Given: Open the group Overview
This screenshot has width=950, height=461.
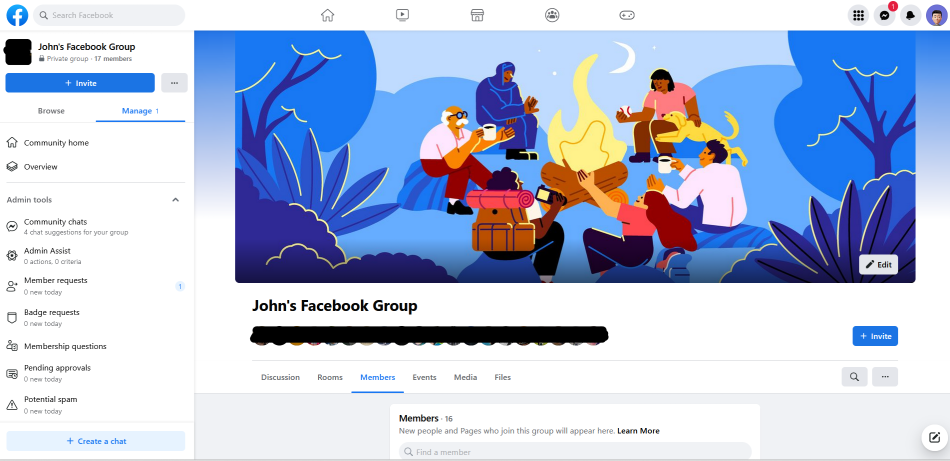Looking at the screenshot, I should [x=41, y=167].
